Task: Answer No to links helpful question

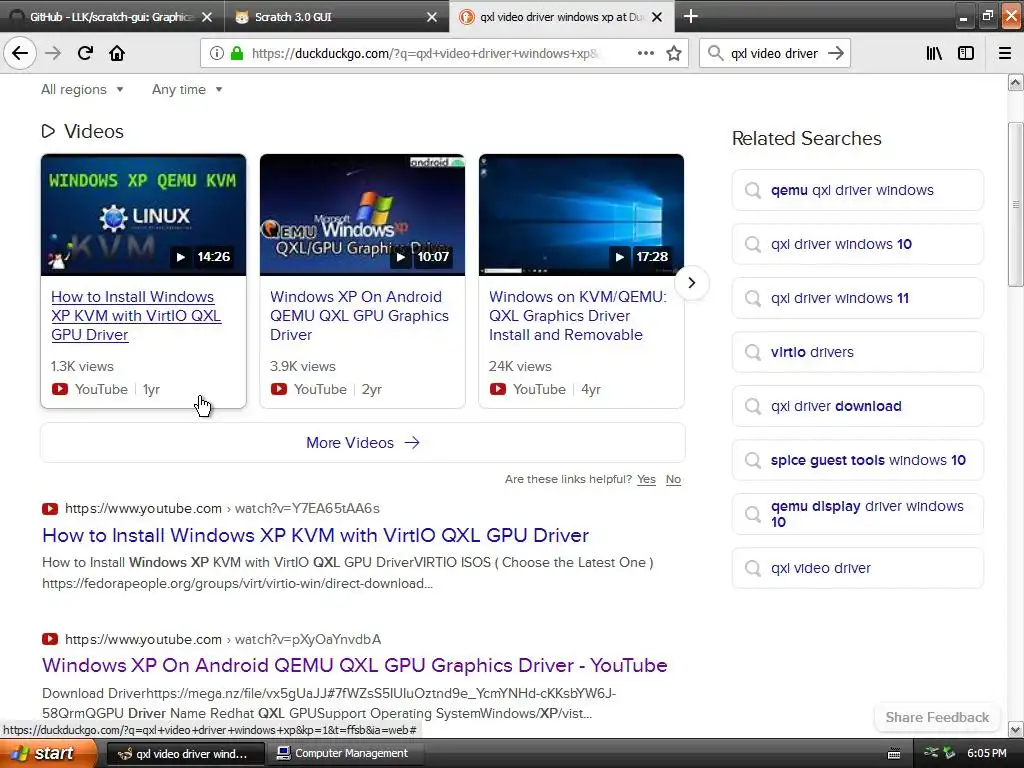Action: (x=673, y=479)
